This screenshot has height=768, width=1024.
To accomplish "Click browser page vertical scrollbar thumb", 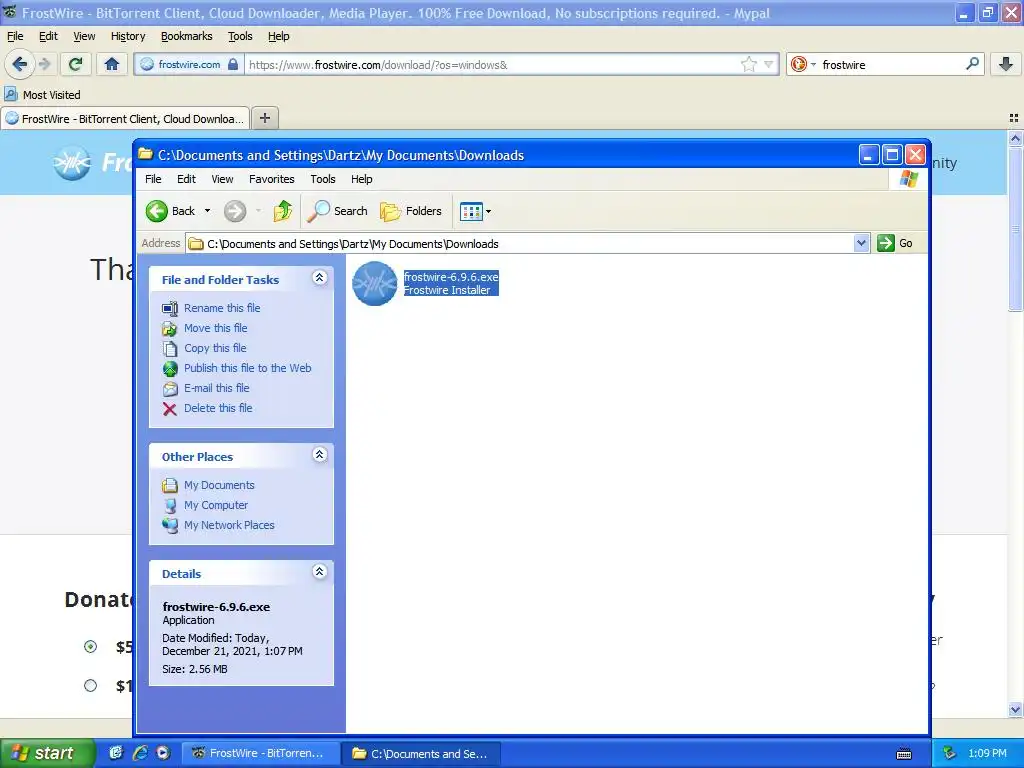I will click(x=1015, y=229).
